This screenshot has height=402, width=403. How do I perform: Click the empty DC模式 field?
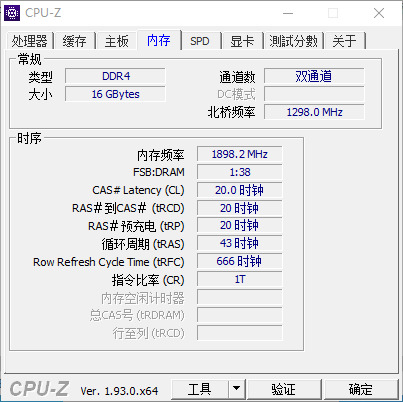coord(314,94)
